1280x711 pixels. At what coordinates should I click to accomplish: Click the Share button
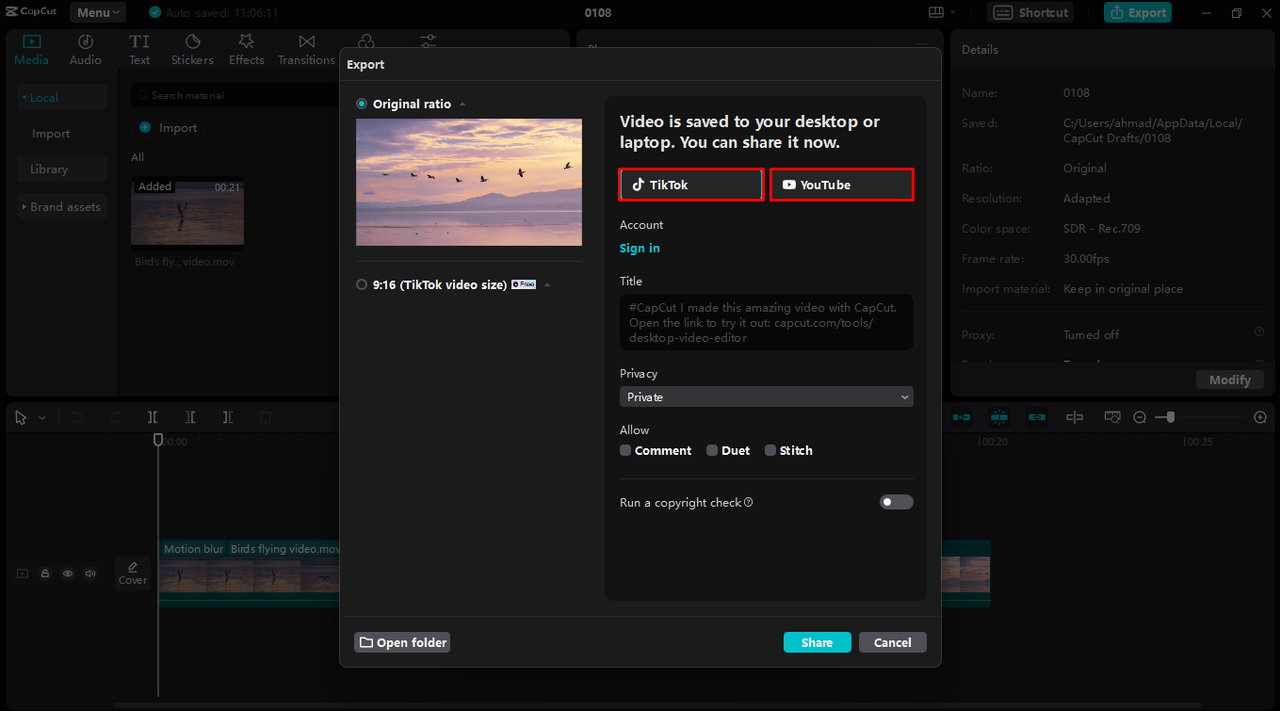point(817,642)
